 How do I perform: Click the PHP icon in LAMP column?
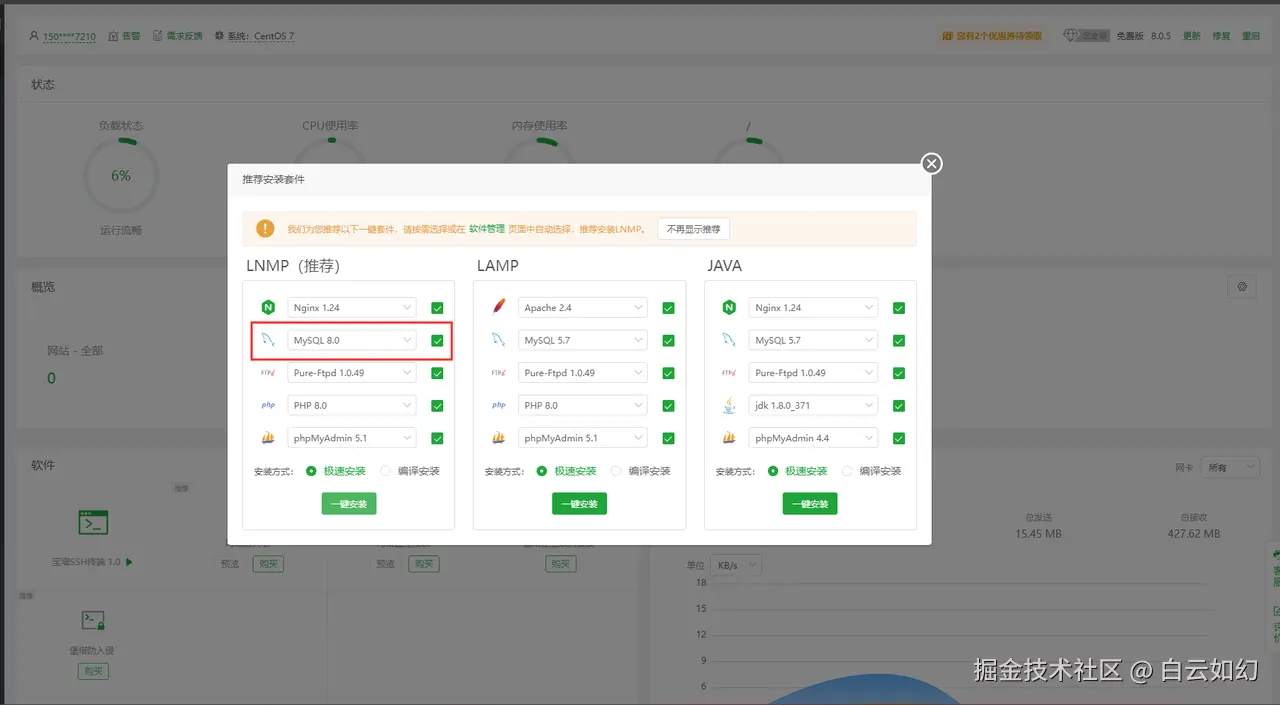coord(499,405)
